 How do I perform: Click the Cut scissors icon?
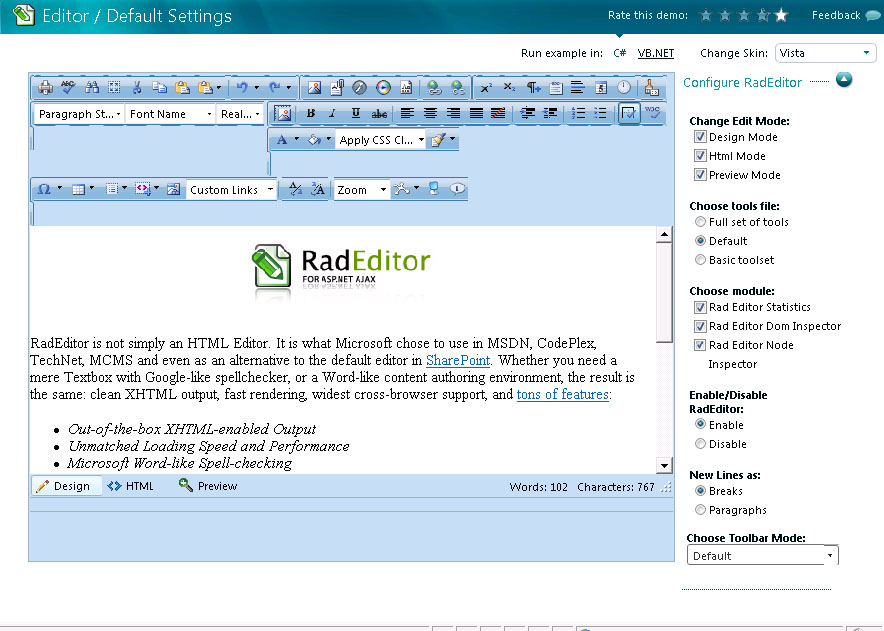click(136, 87)
